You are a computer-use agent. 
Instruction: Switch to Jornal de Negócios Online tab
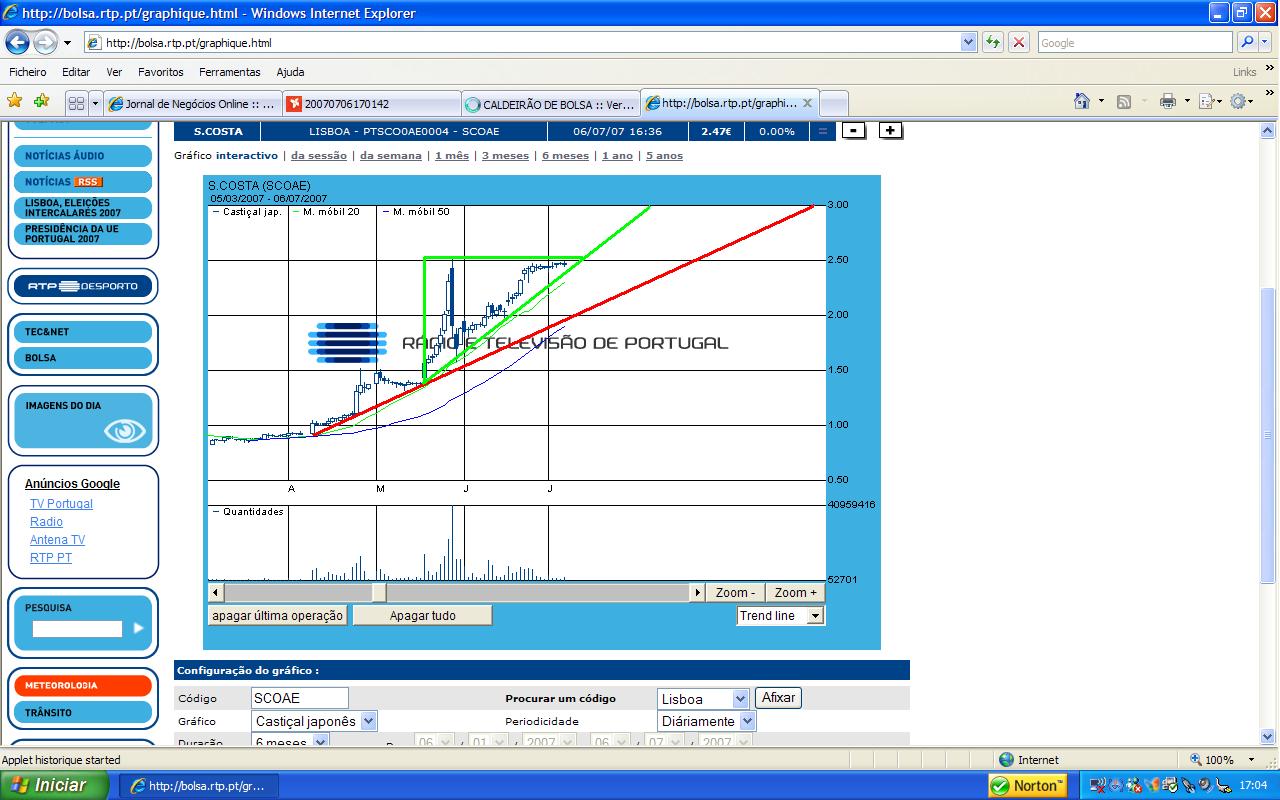[192, 104]
